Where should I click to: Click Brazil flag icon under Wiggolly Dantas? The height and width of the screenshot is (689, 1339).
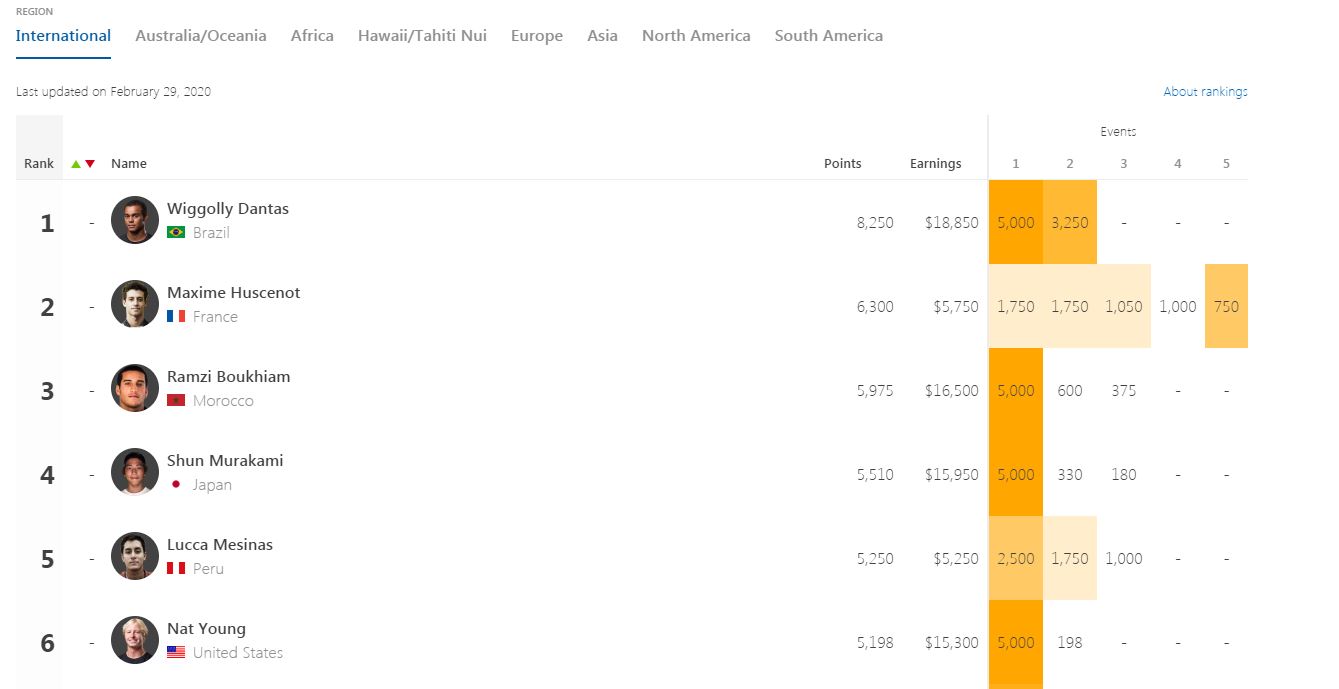coord(176,233)
